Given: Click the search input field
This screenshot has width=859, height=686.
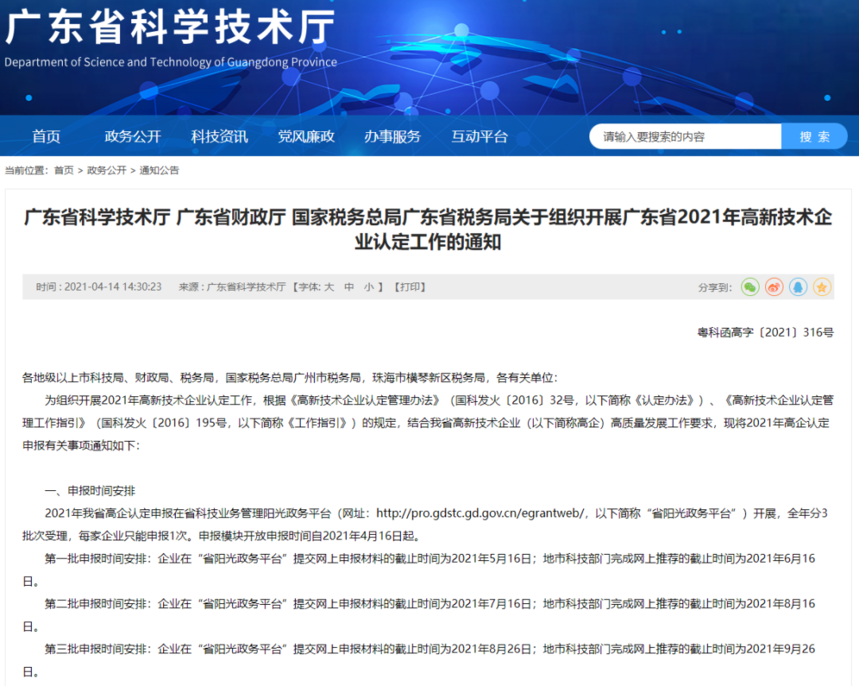Looking at the screenshot, I should point(685,136).
